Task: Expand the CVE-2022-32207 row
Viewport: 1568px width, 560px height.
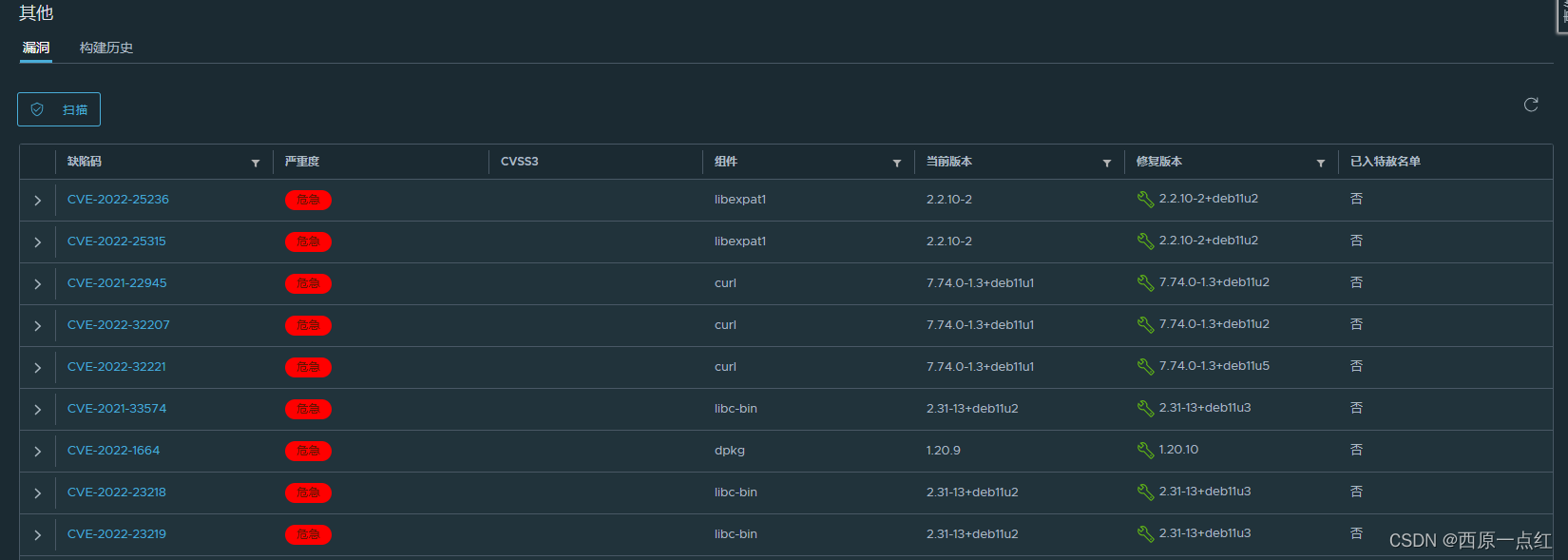Action: pos(38,326)
